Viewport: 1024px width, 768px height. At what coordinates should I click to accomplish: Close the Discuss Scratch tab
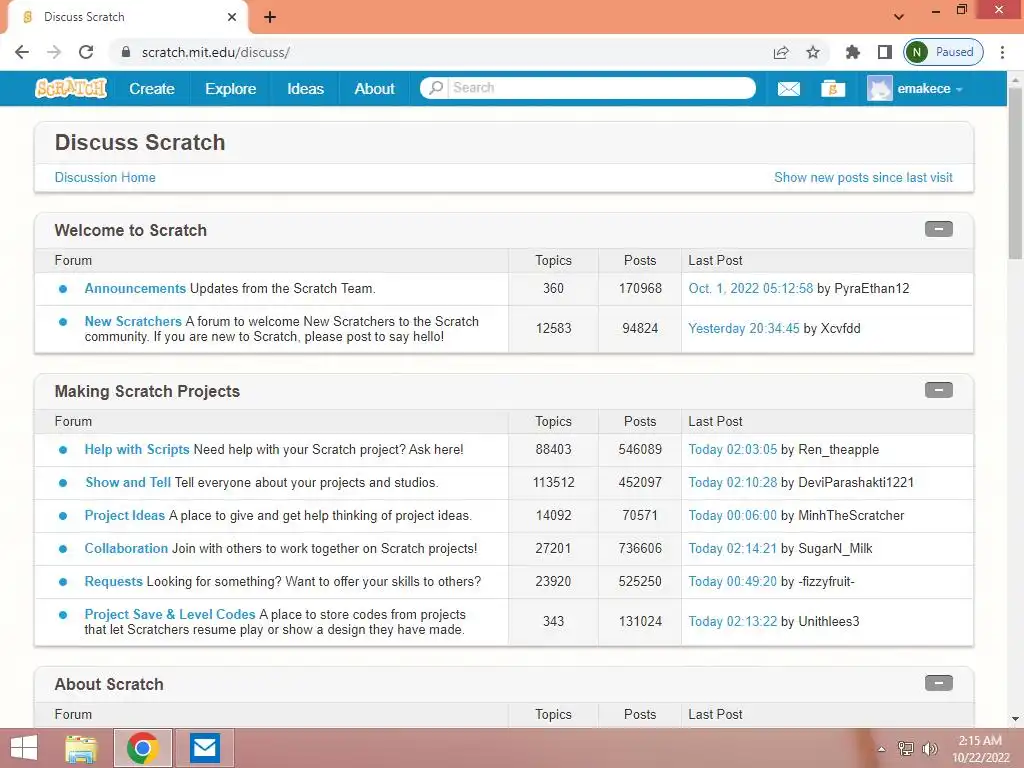pos(232,17)
